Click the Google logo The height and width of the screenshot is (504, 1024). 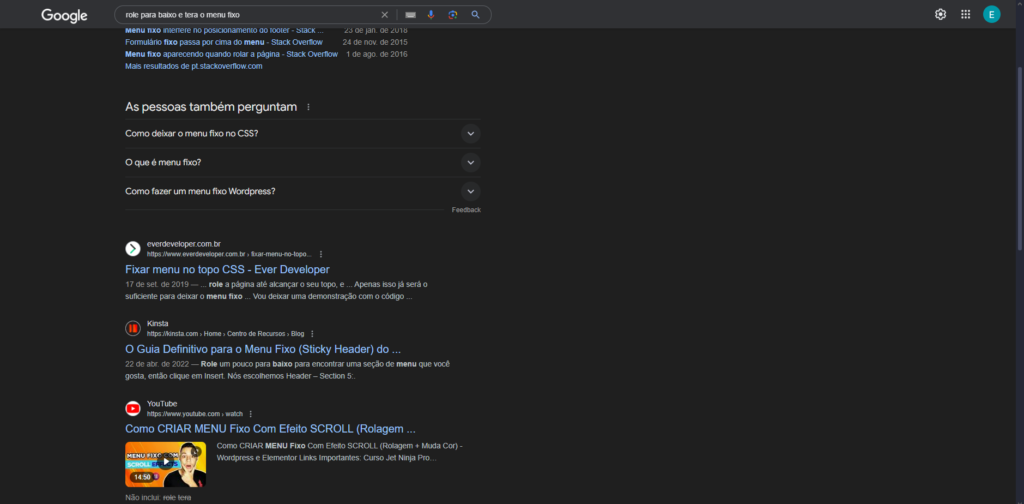pyautogui.click(x=64, y=15)
